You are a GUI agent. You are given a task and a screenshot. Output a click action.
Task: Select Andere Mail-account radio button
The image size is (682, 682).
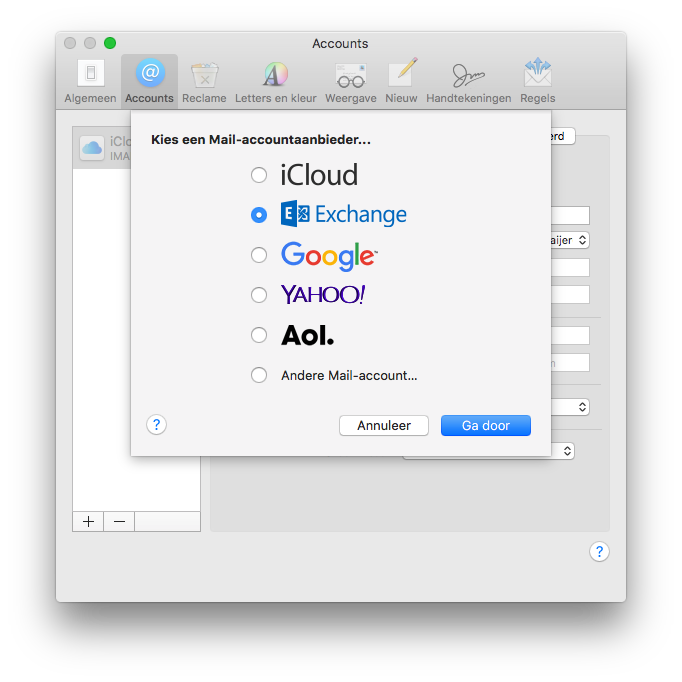tap(259, 375)
